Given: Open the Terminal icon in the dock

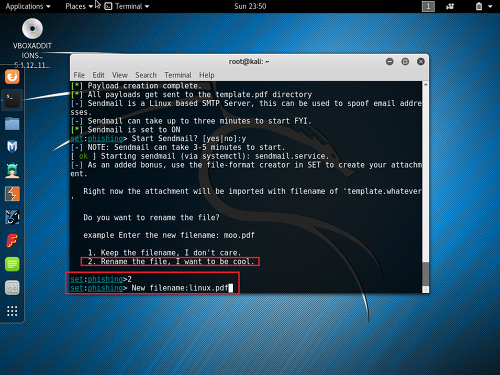Looking at the screenshot, I should (x=12, y=100).
